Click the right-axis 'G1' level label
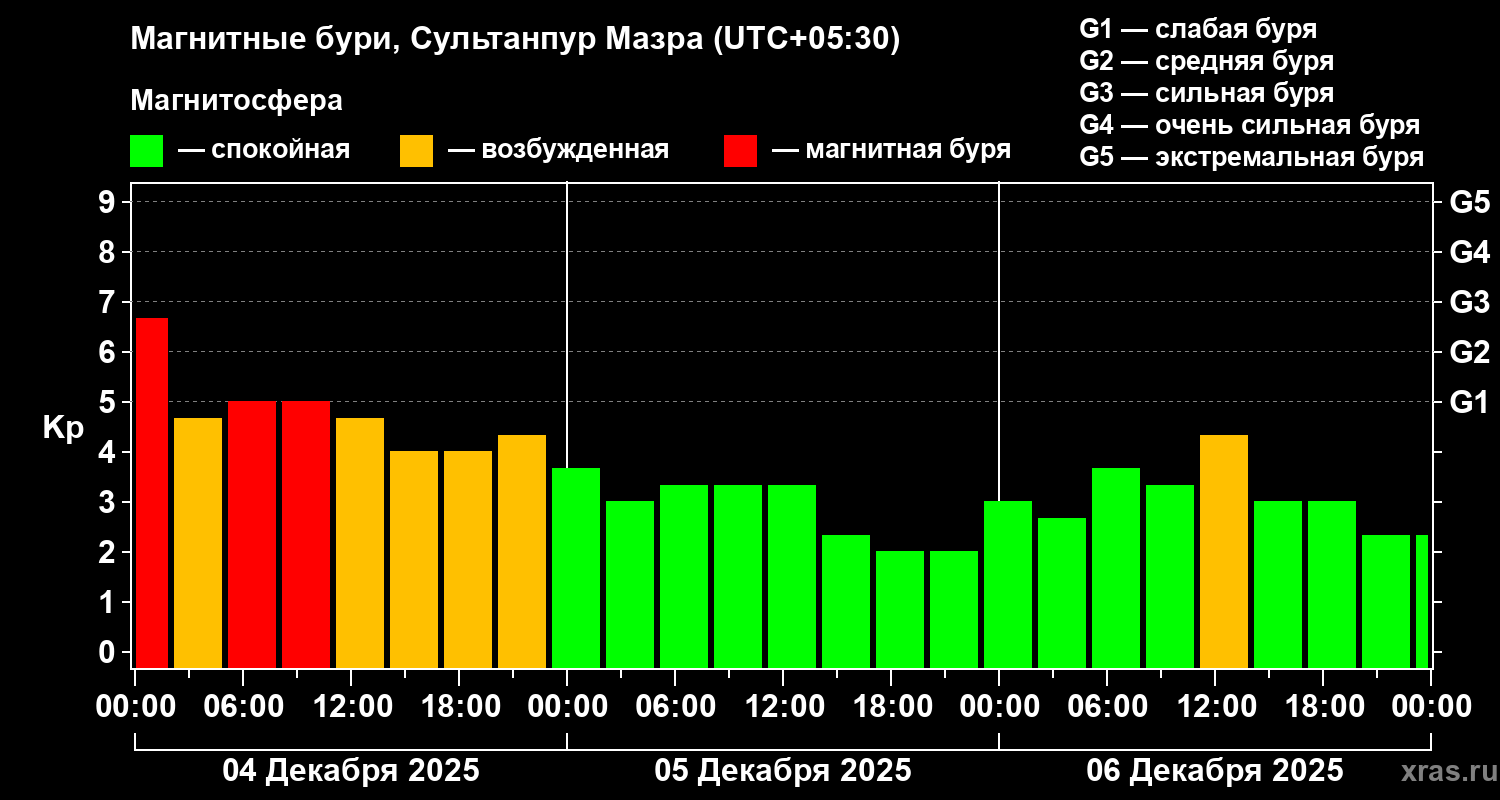The height and width of the screenshot is (800, 1500). pyautogui.click(x=1469, y=402)
